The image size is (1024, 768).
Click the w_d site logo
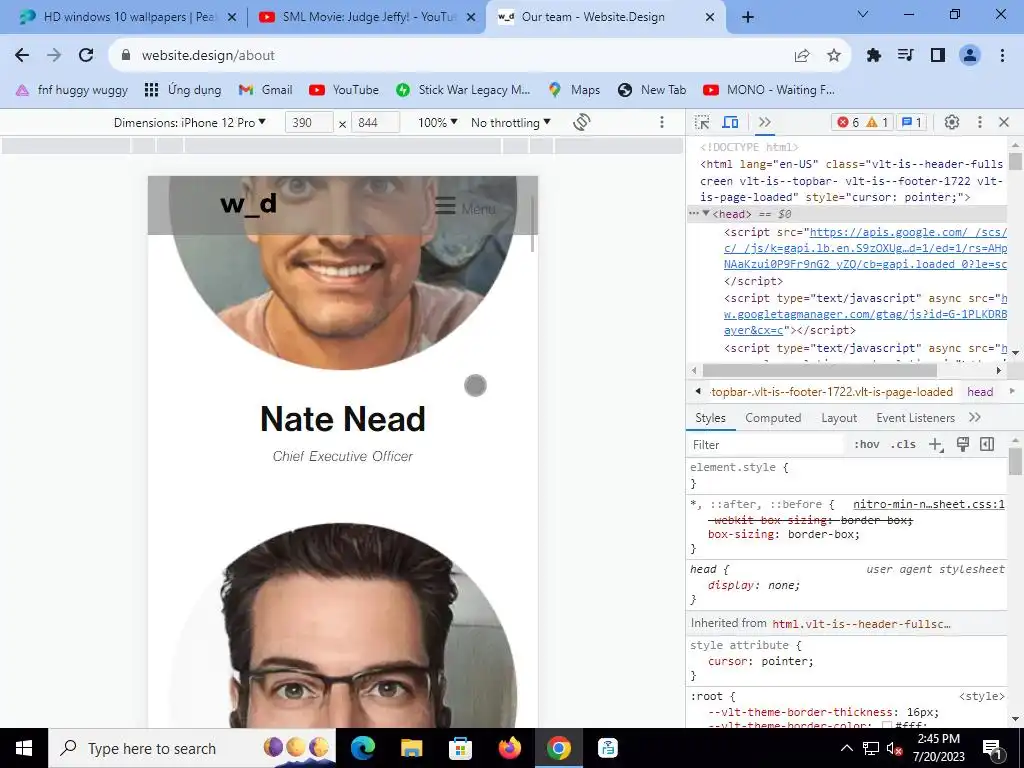click(x=248, y=204)
